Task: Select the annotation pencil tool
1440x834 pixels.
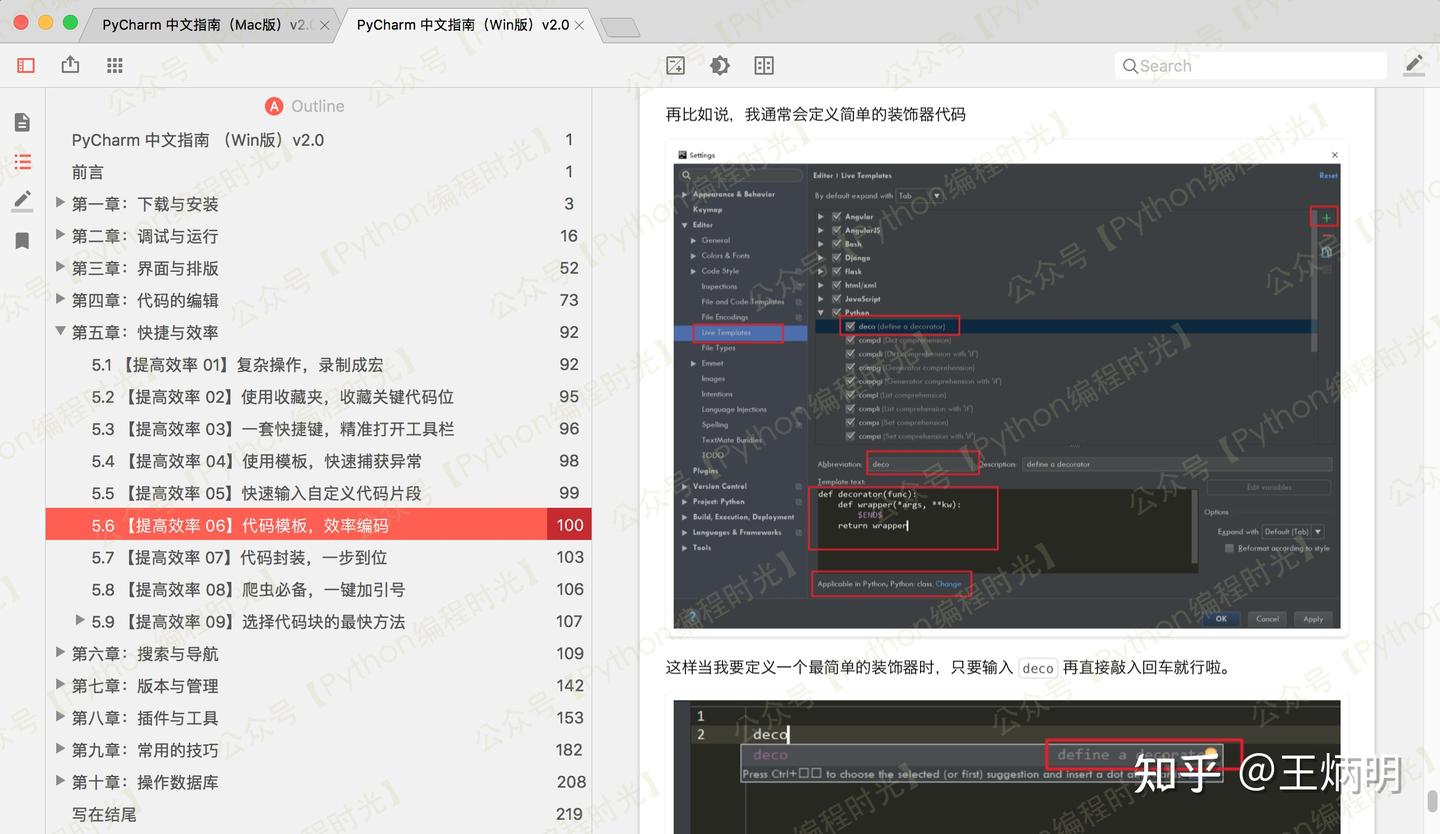Action: [x=1413, y=64]
